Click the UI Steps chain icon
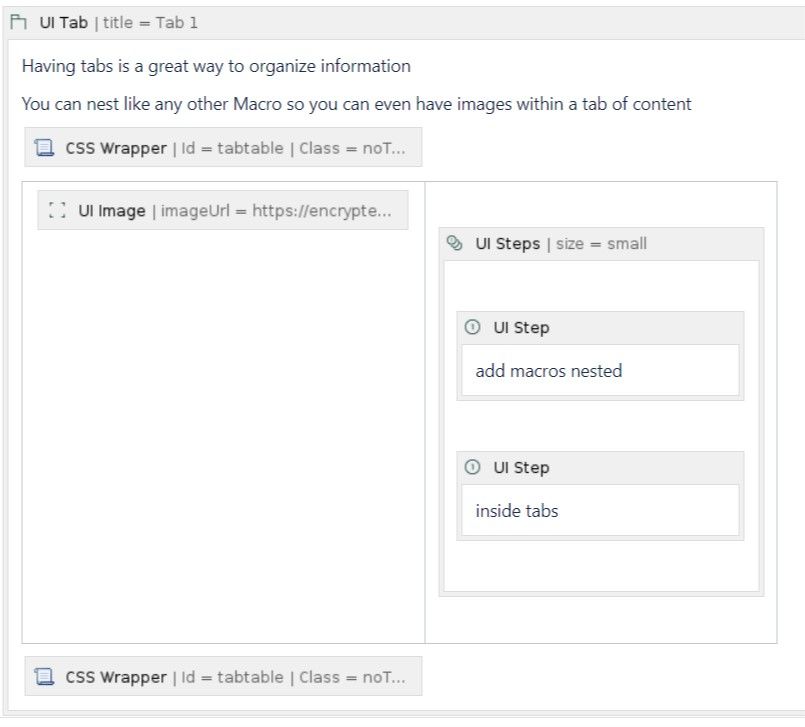 coord(454,243)
